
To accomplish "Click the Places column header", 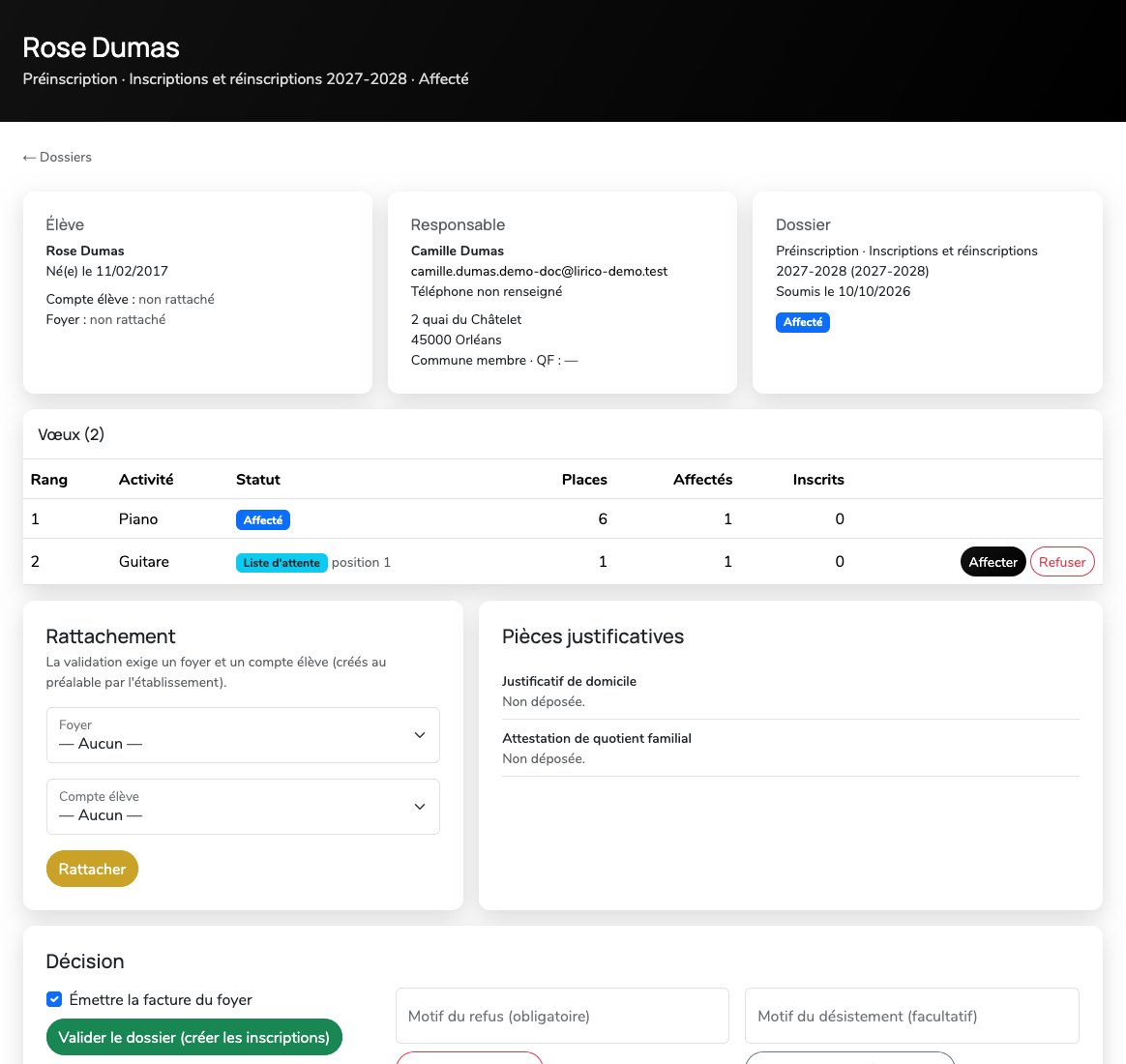I will pos(584,480).
